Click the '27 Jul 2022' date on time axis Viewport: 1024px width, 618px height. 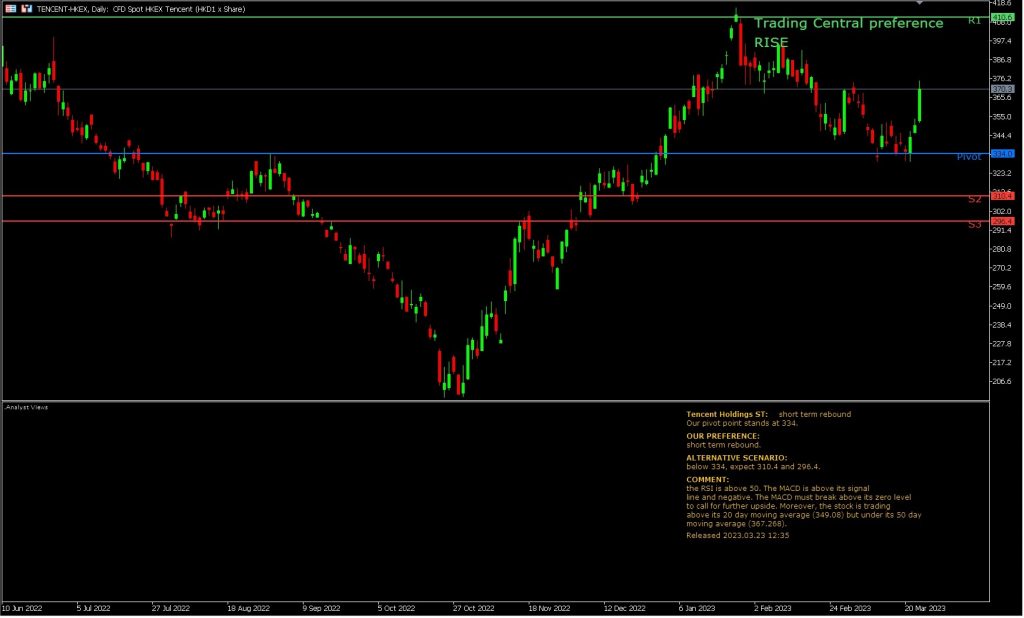tap(170, 609)
